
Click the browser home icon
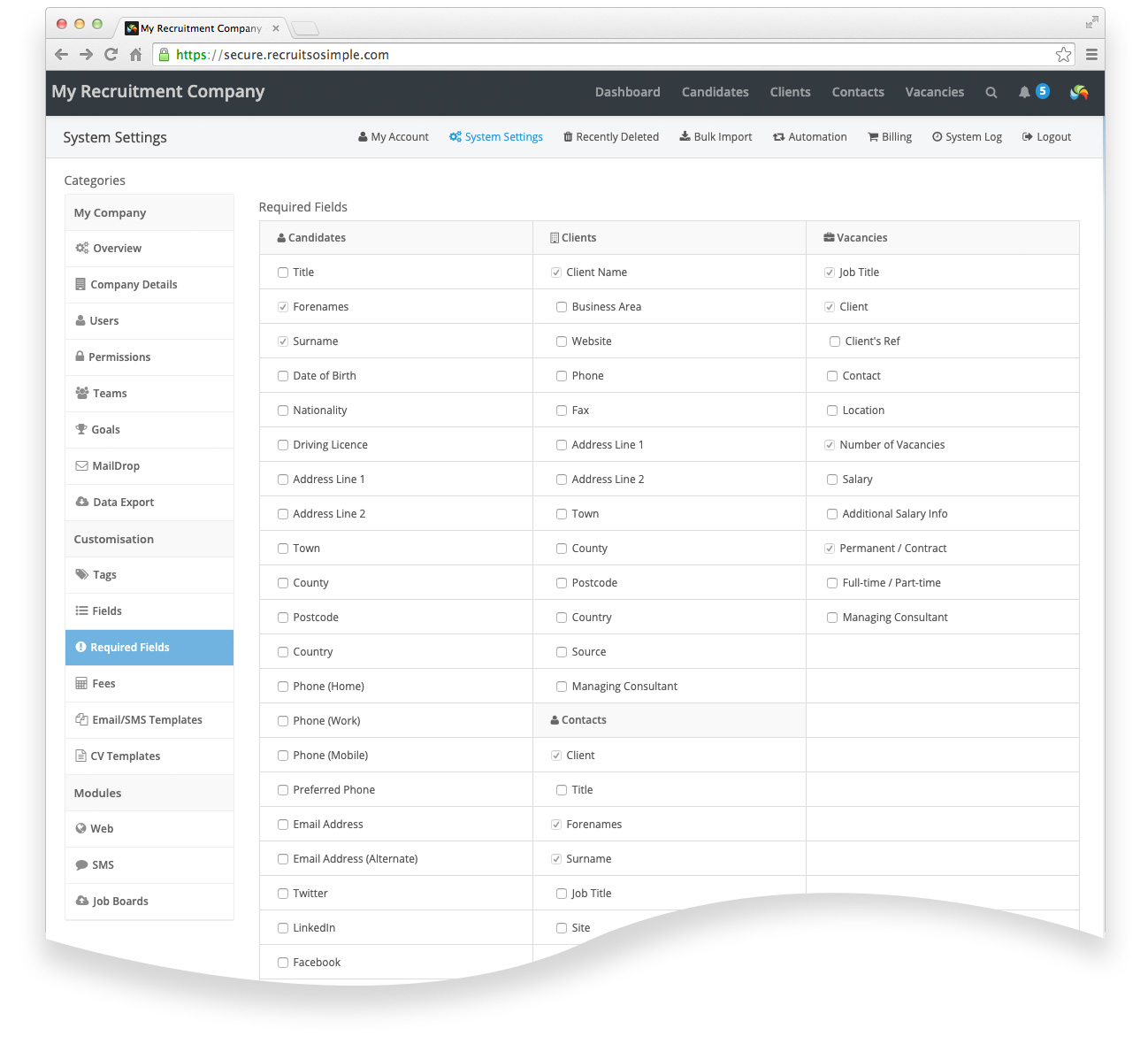coord(135,54)
